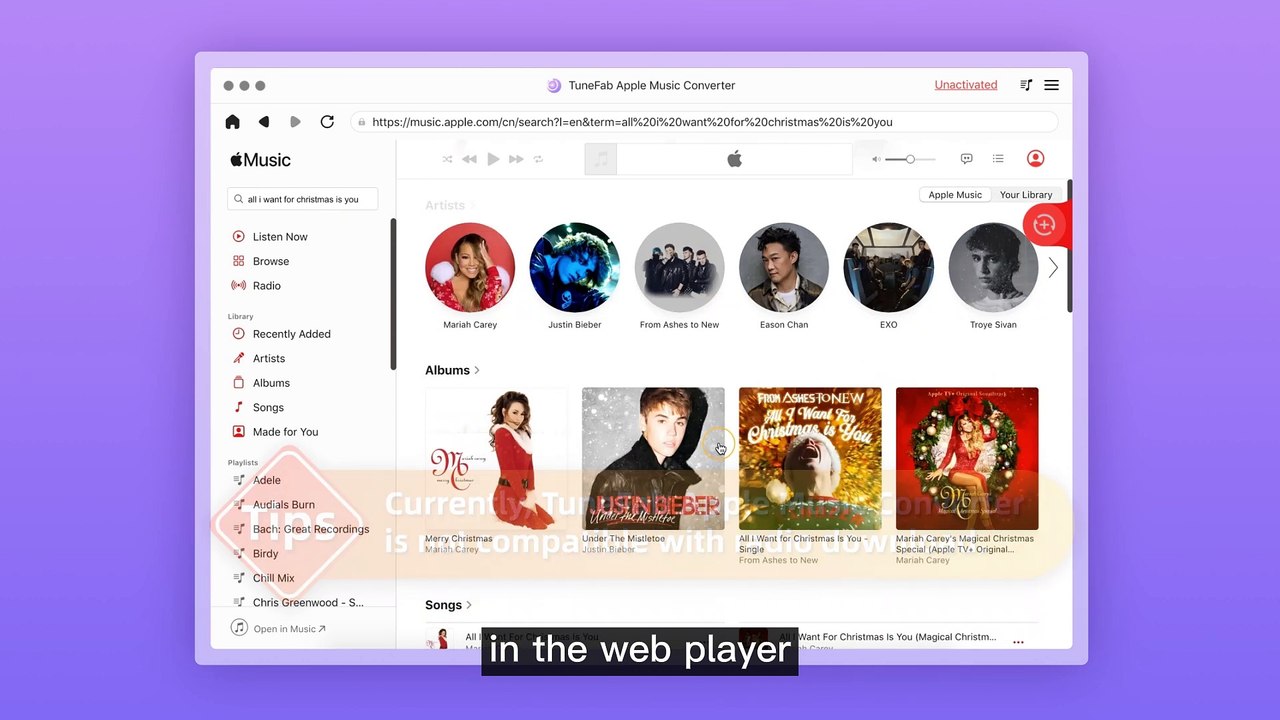The height and width of the screenshot is (720, 1280).
Task: Go to the home page icon
Action: [232, 122]
